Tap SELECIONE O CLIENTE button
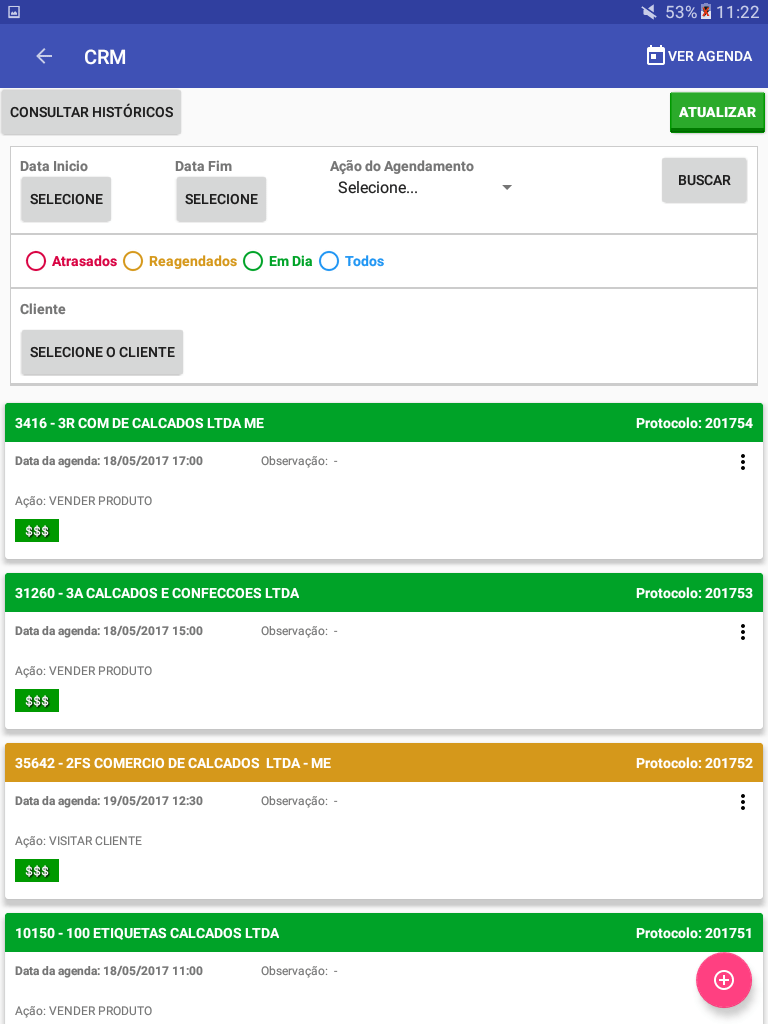Screen dimensions: 768x1024 click(102, 352)
